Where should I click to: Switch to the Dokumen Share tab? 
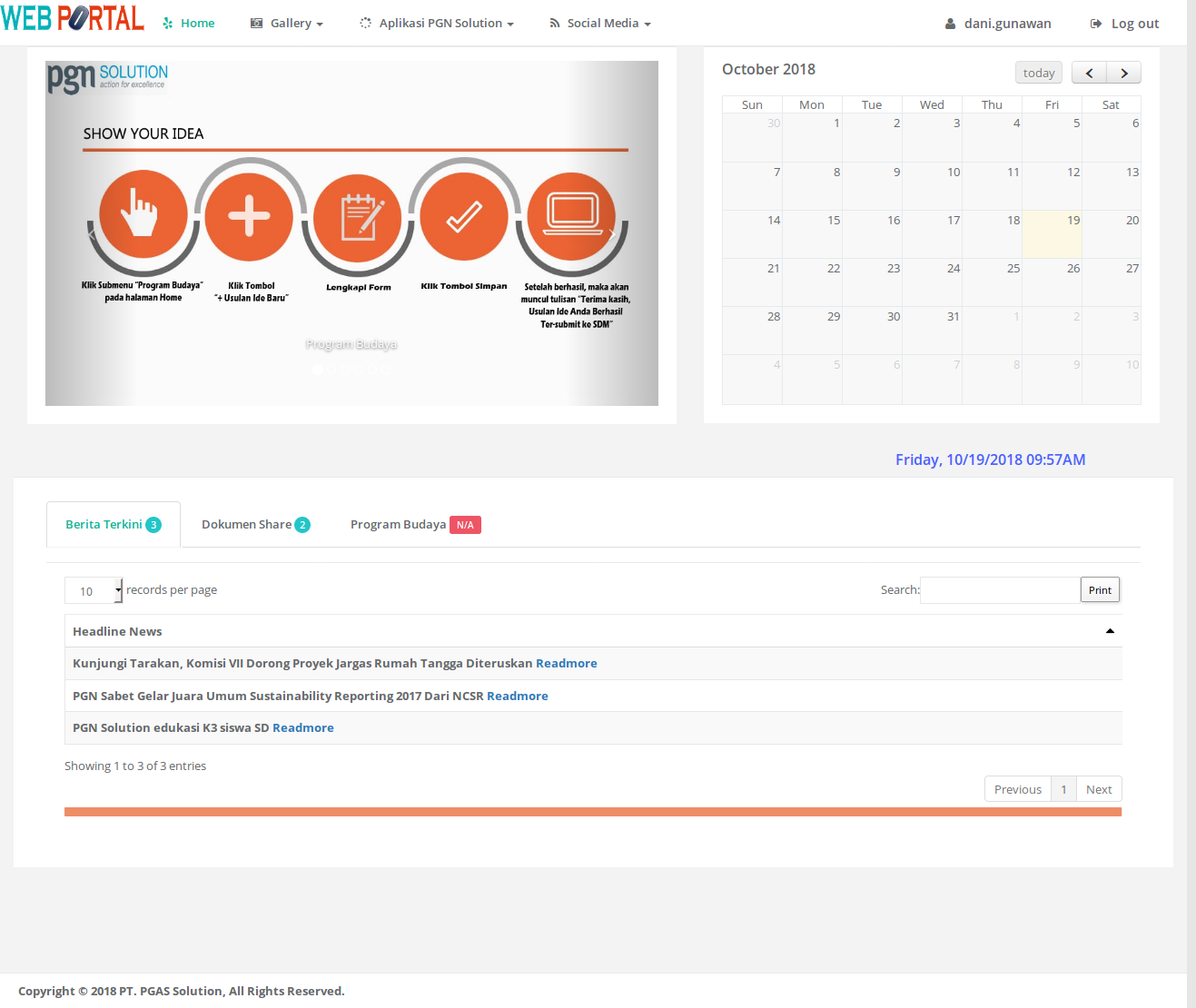click(255, 525)
